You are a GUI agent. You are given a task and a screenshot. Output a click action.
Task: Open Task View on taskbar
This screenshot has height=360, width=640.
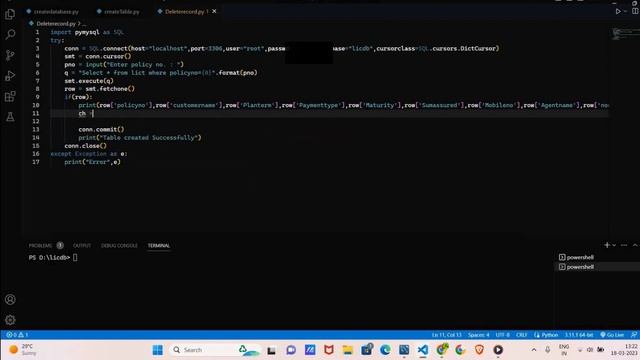click(271, 350)
